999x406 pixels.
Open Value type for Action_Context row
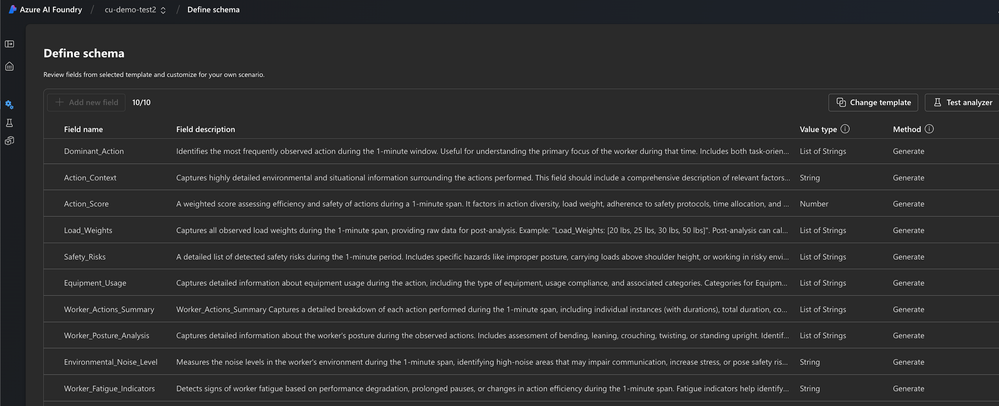810,178
